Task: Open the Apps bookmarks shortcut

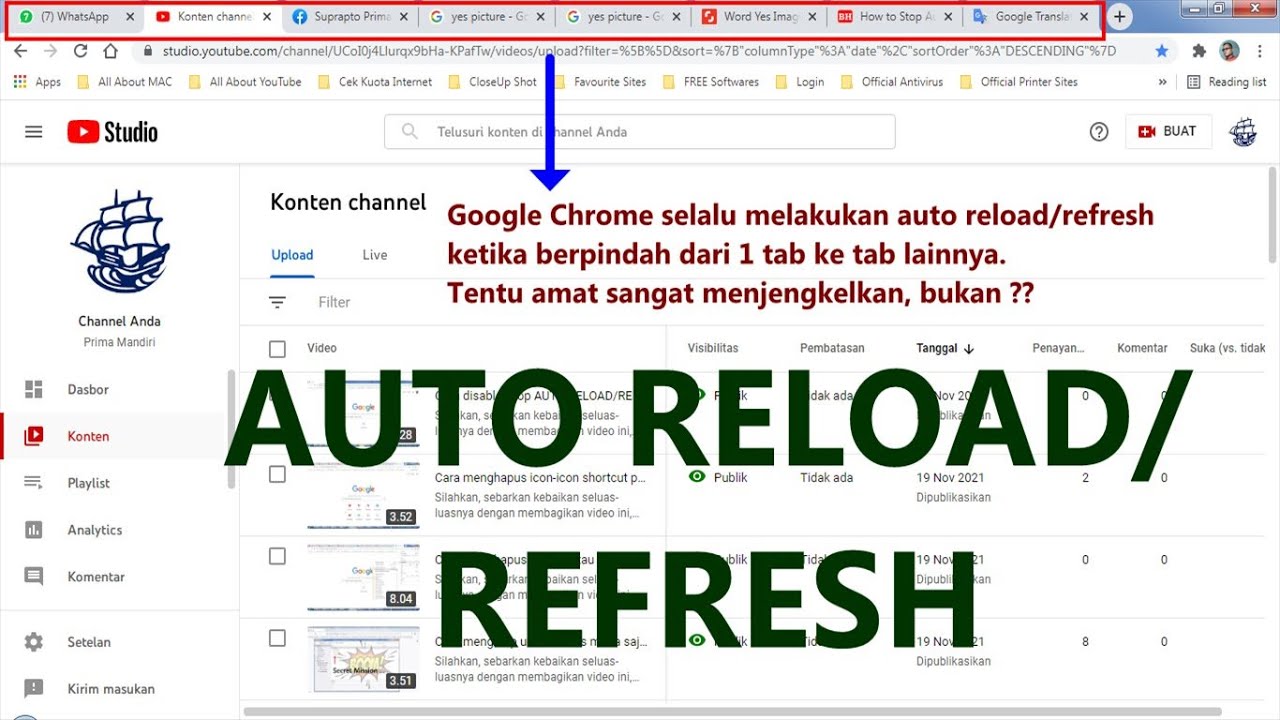Action: [x=37, y=82]
